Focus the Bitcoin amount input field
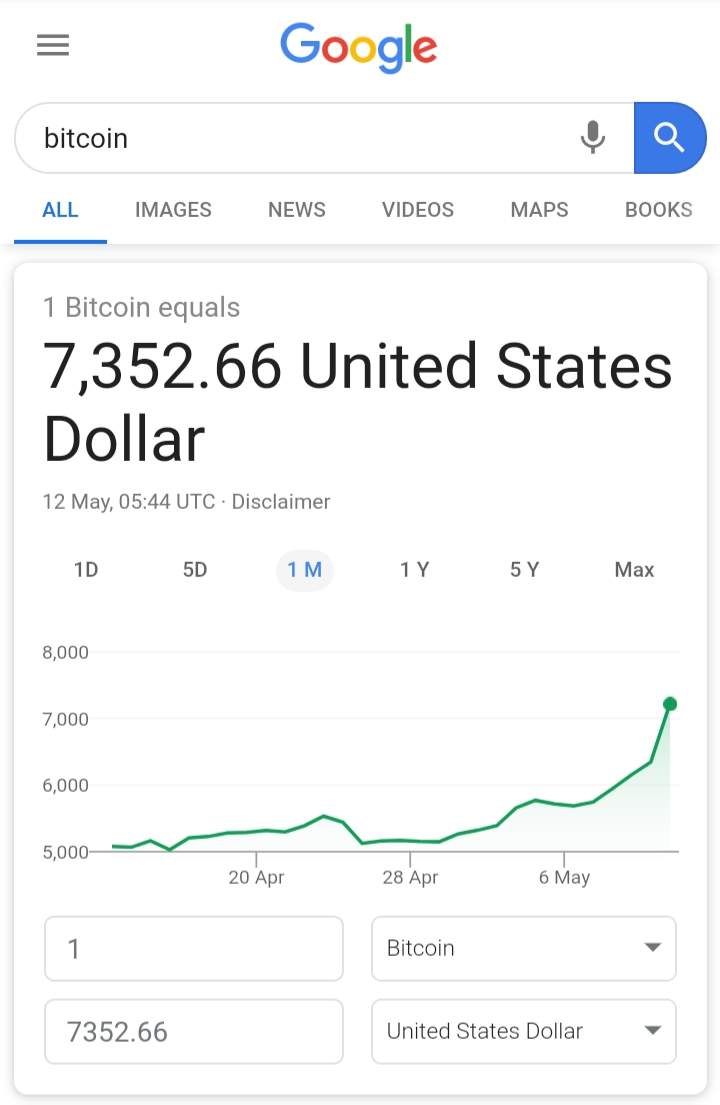The width and height of the screenshot is (720, 1105). (194, 948)
